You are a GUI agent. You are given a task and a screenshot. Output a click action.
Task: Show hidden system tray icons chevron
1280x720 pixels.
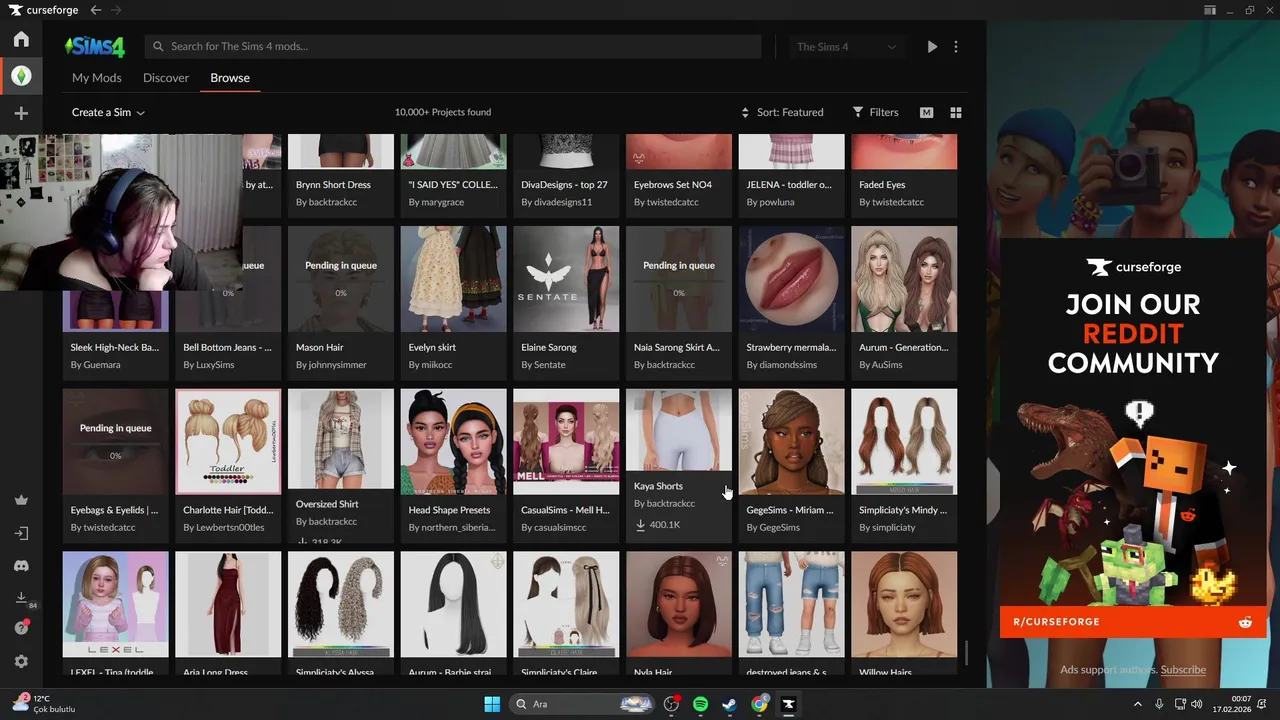click(1138, 704)
